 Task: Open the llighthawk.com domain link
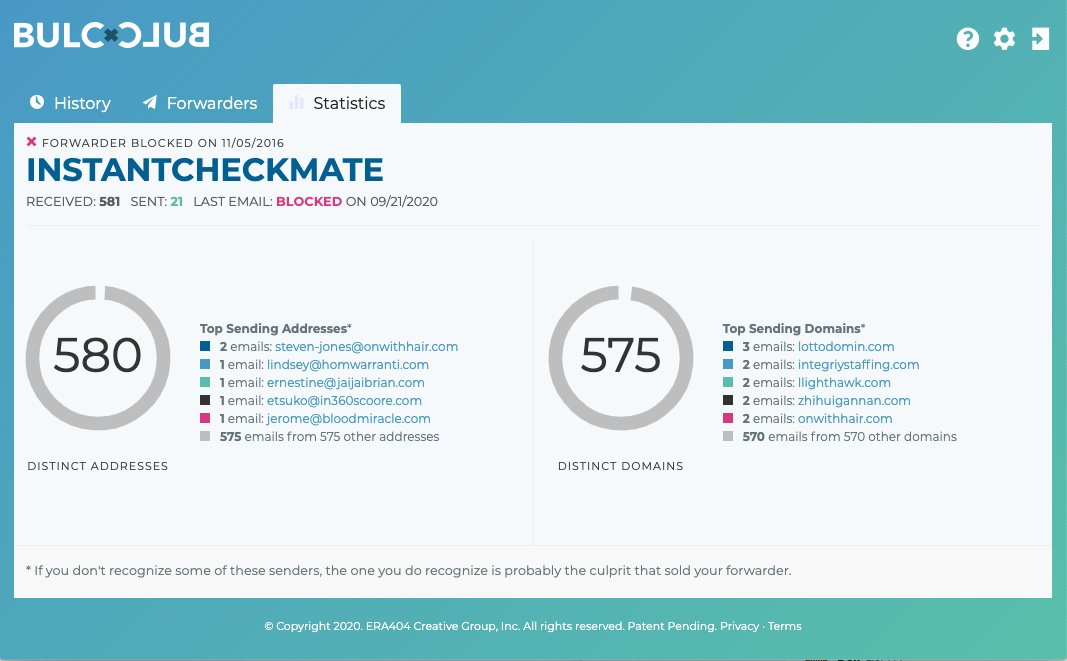[x=844, y=383]
